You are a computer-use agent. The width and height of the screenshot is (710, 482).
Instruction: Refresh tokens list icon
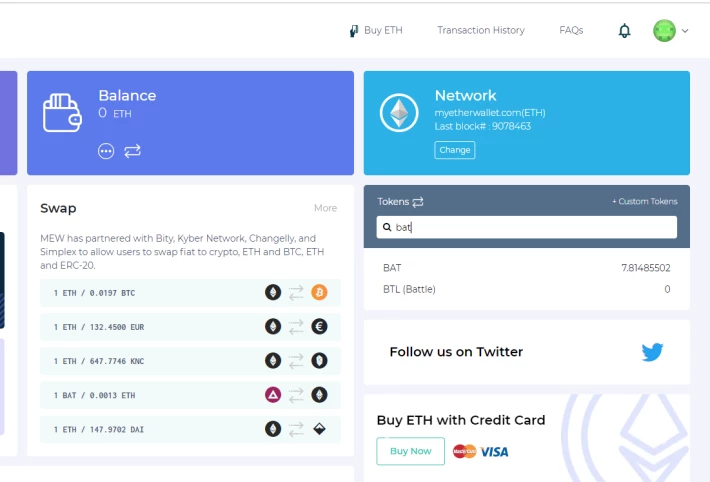coord(418,202)
